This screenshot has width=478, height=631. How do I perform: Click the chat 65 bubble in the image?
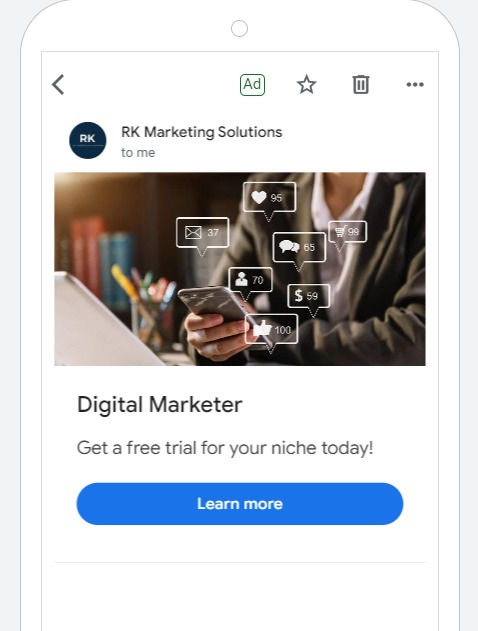pos(299,247)
